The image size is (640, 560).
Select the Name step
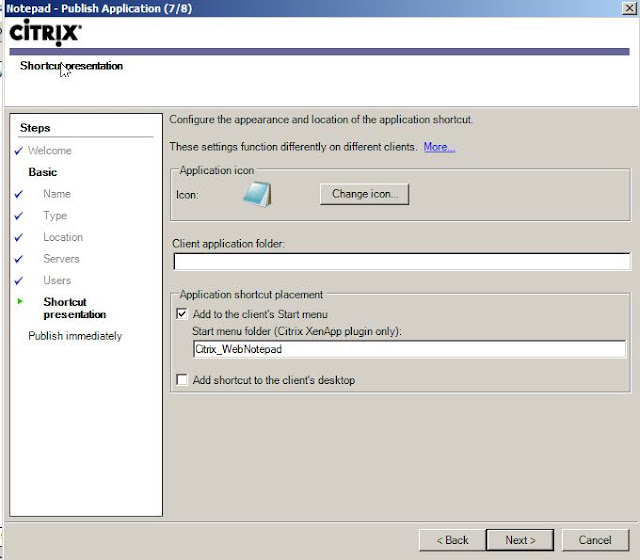57,194
